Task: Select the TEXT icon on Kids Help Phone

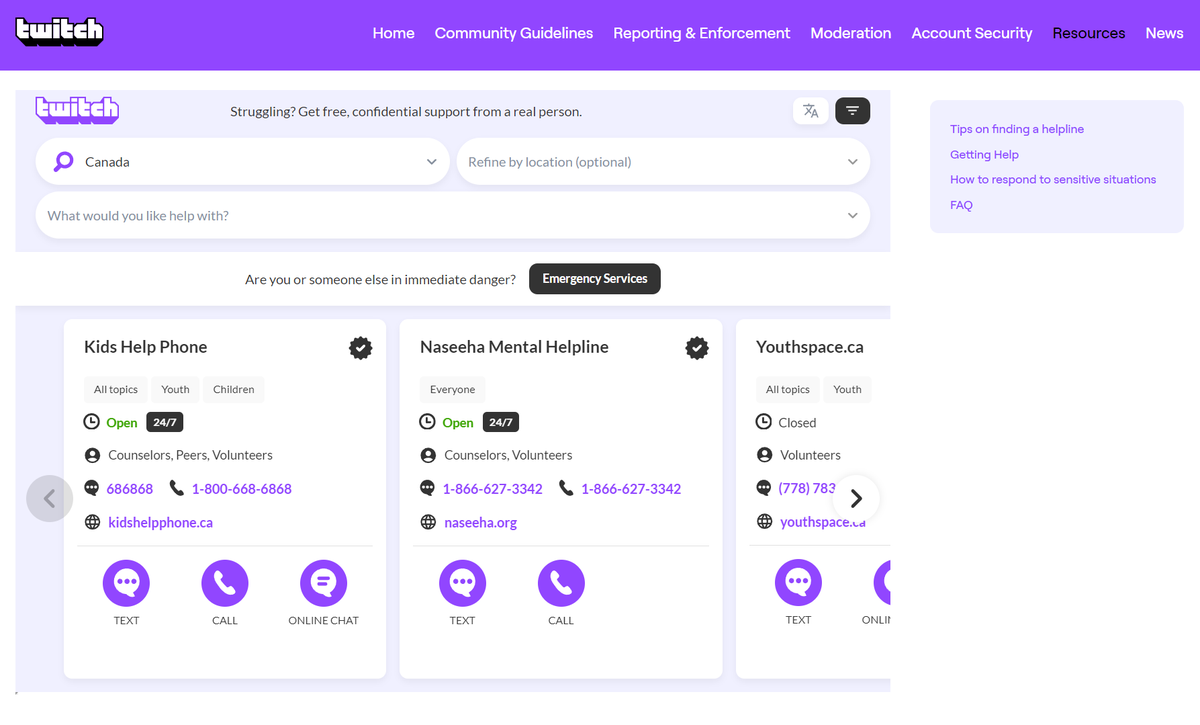Action: pyautogui.click(x=126, y=582)
